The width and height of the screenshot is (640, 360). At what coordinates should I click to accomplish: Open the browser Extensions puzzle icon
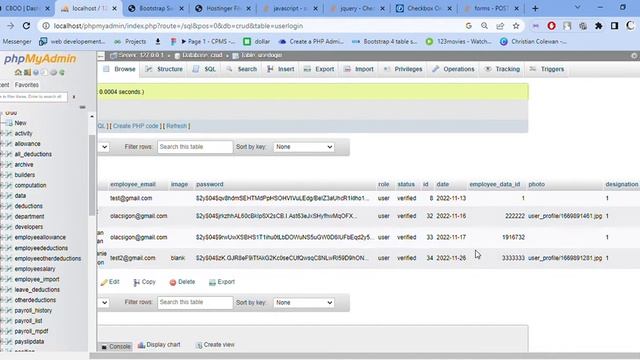click(598, 26)
